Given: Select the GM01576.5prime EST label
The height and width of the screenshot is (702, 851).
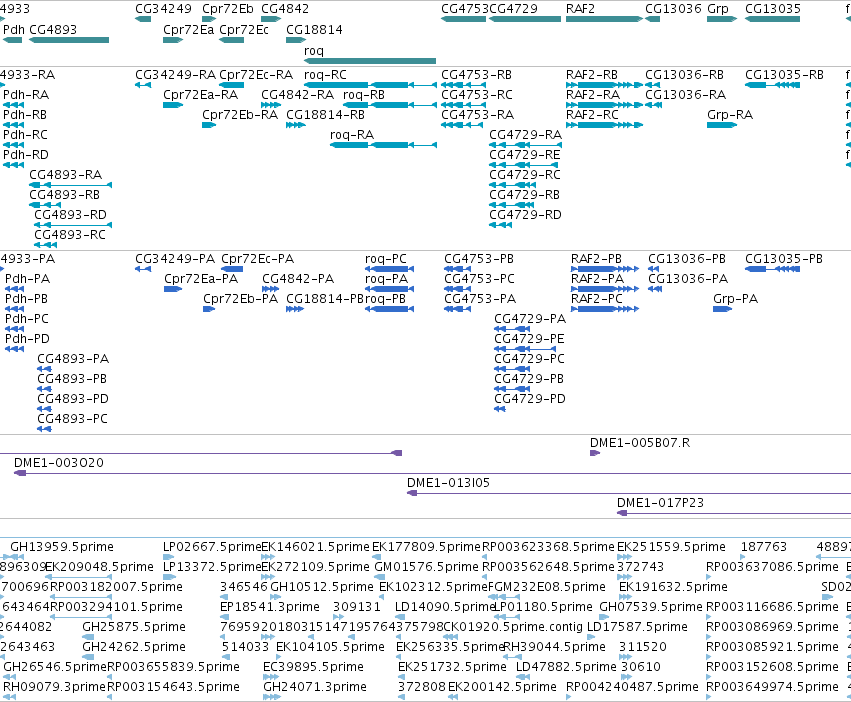Looking at the screenshot, I should tap(427, 567).
